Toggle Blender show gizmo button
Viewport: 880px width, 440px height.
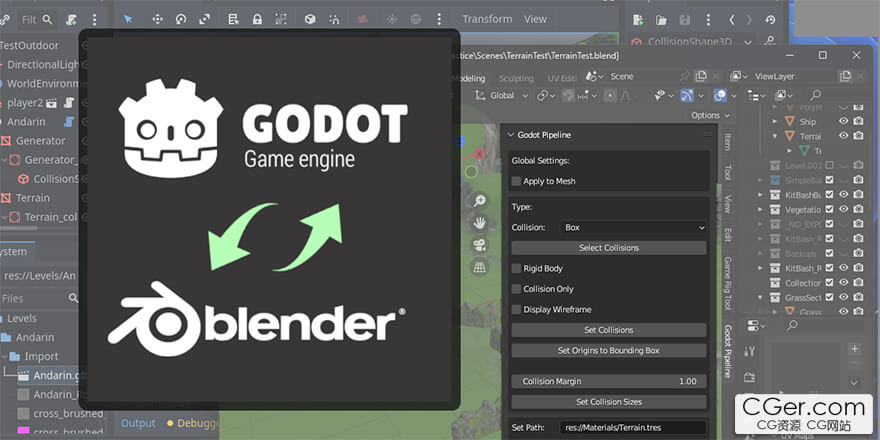pyautogui.click(x=686, y=95)
